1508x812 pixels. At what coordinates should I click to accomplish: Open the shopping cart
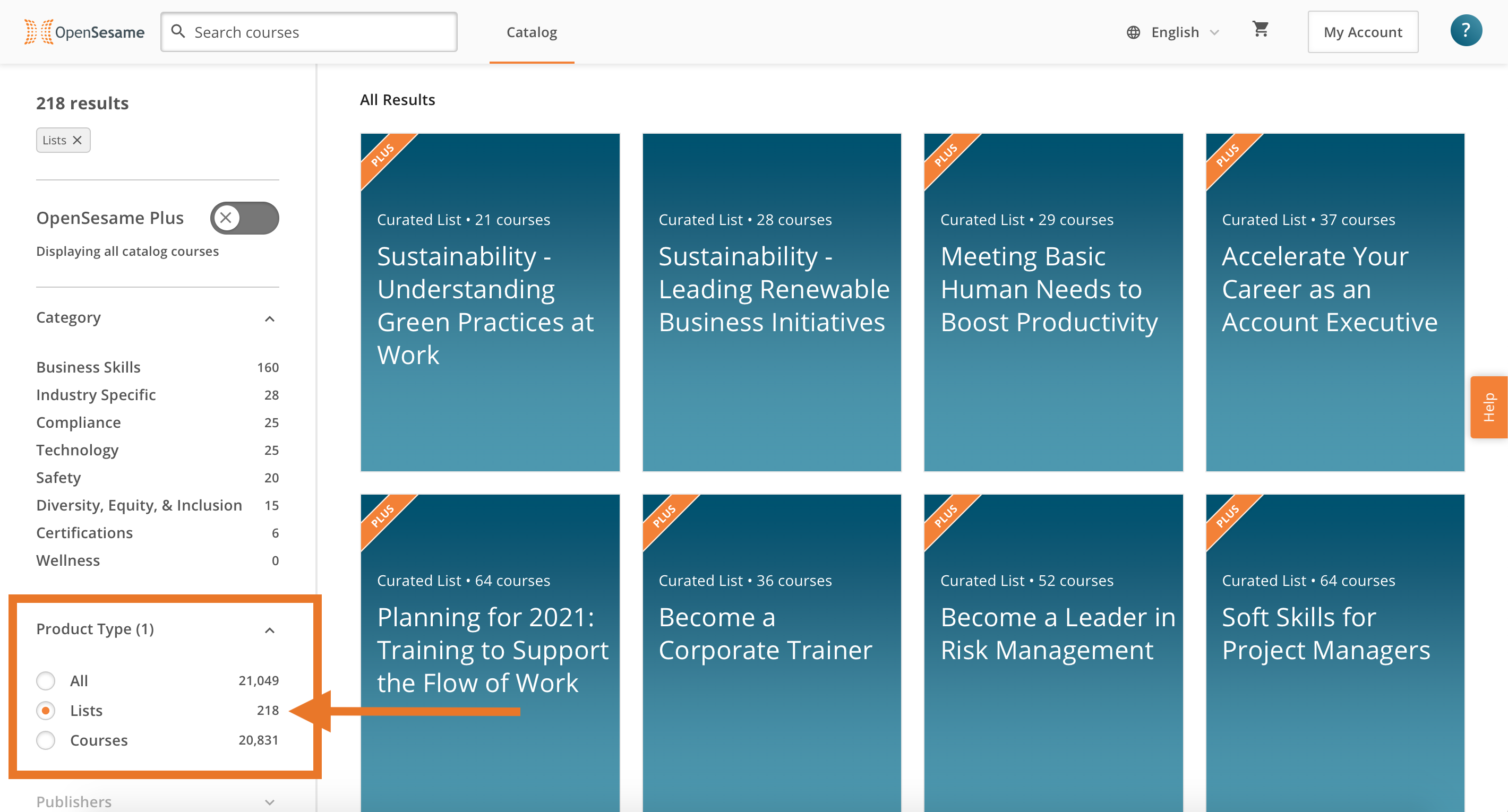tap(1261, 29)
